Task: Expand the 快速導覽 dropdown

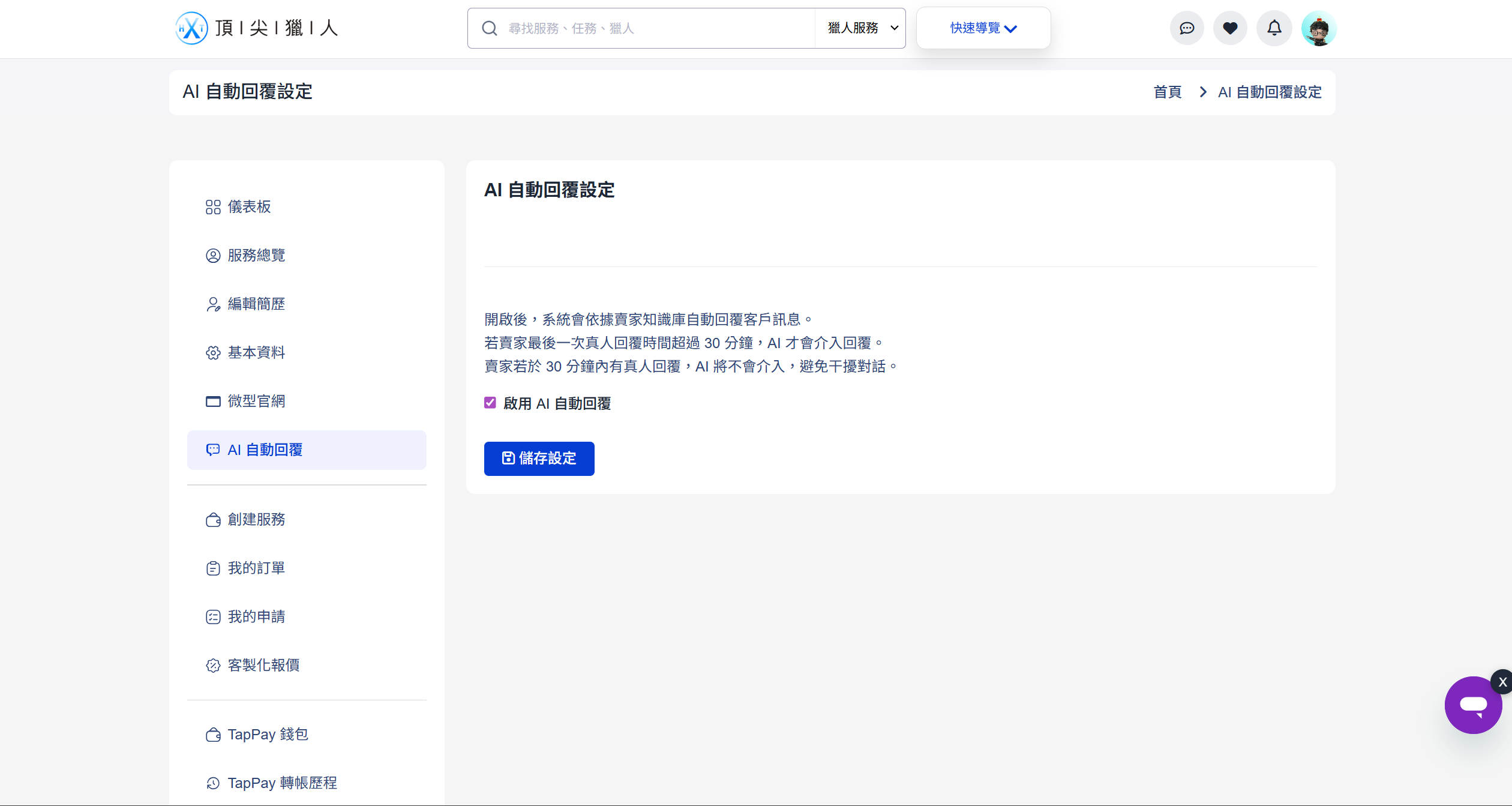Action: click(983, 28)
